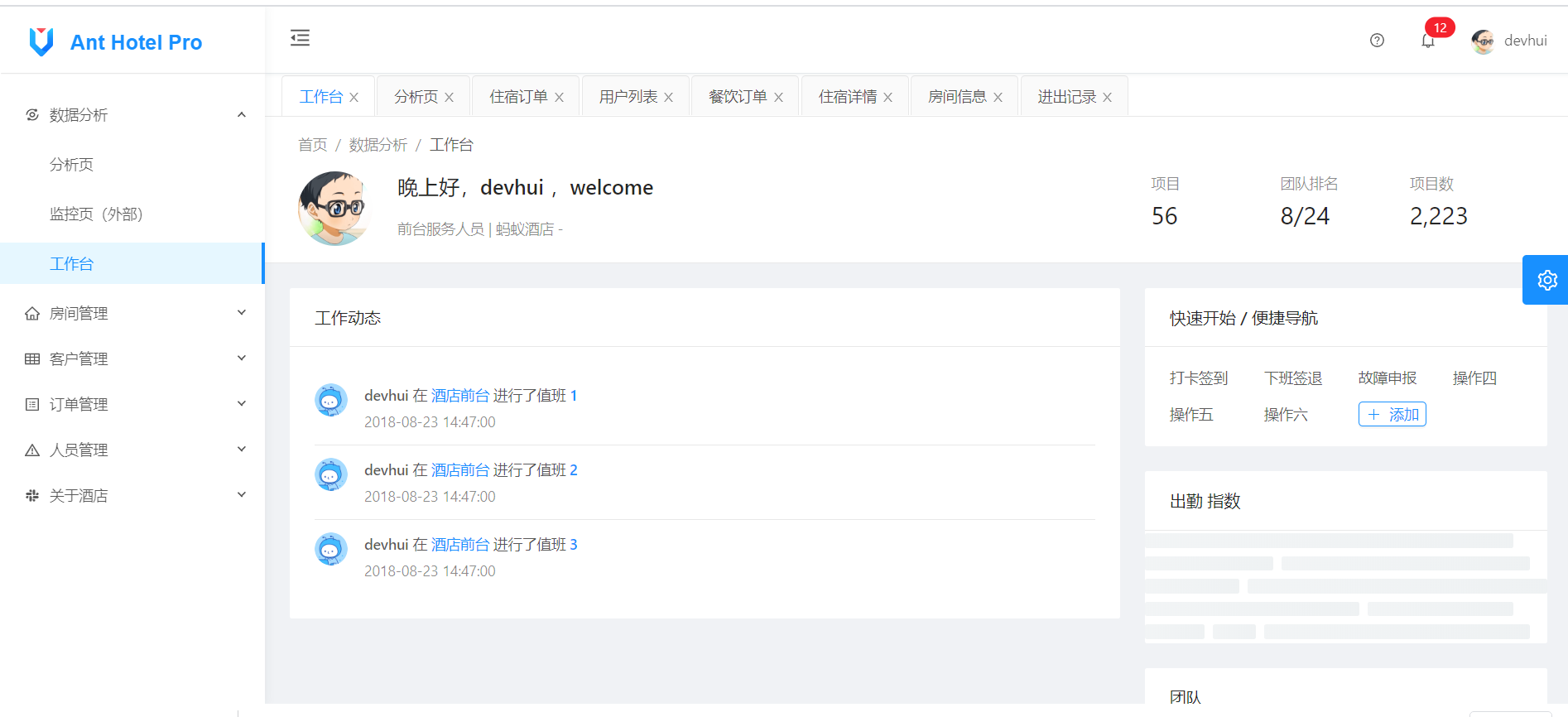Click the avatar beside 进行了值班 1
This screenshot has width=1568, height=717.
coord(331,400)
